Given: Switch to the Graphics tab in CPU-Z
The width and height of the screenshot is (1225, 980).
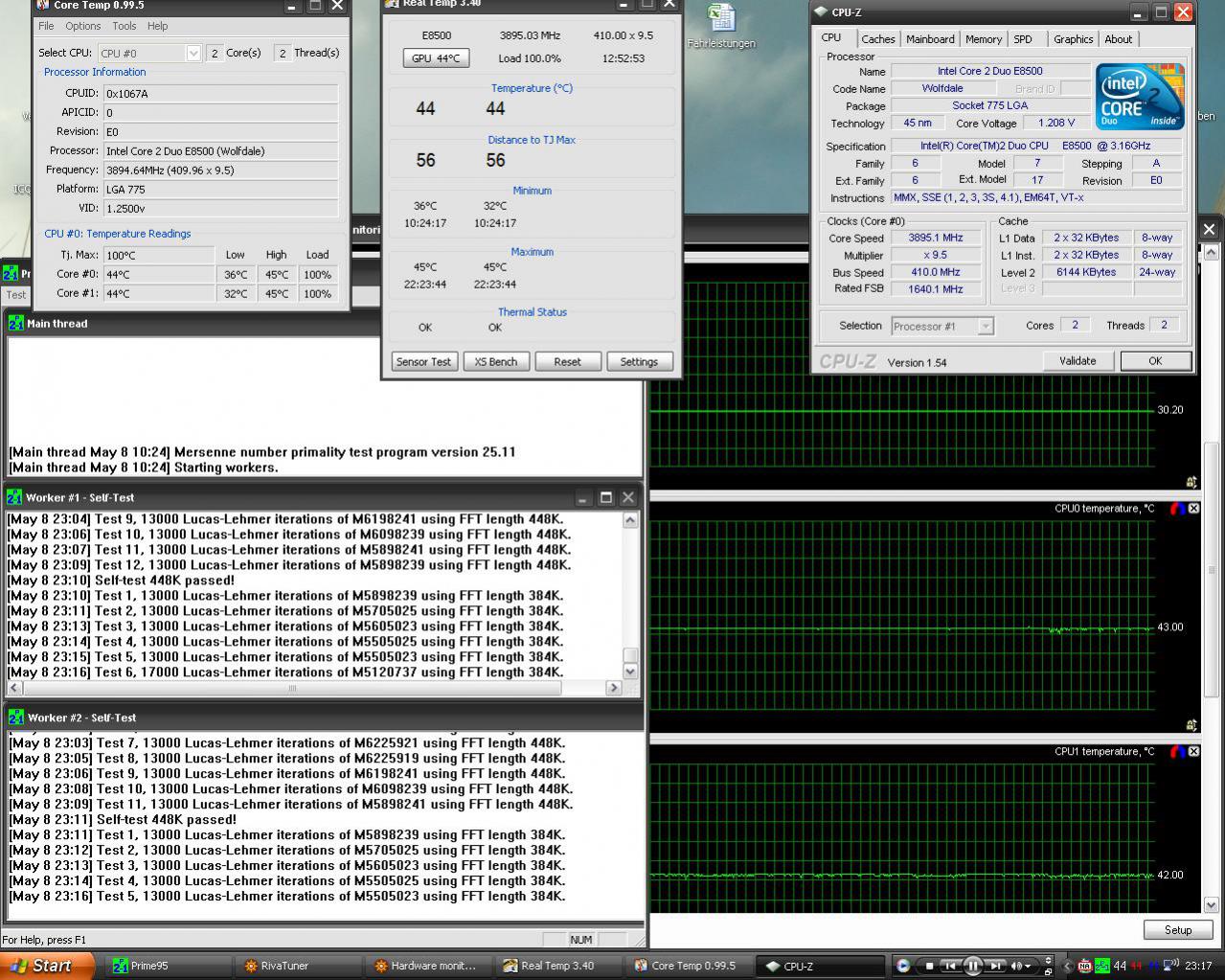Looking at the screenshot, I should 1073,39.
